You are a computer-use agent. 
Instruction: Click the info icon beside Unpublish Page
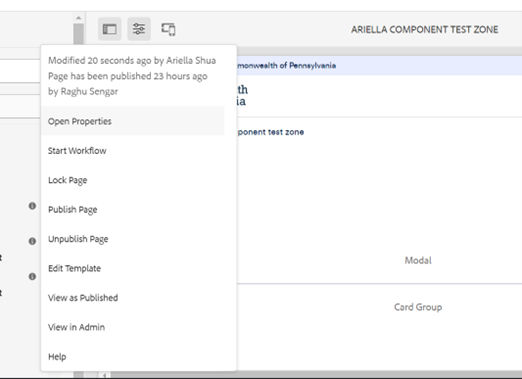[x=32, y=241]
